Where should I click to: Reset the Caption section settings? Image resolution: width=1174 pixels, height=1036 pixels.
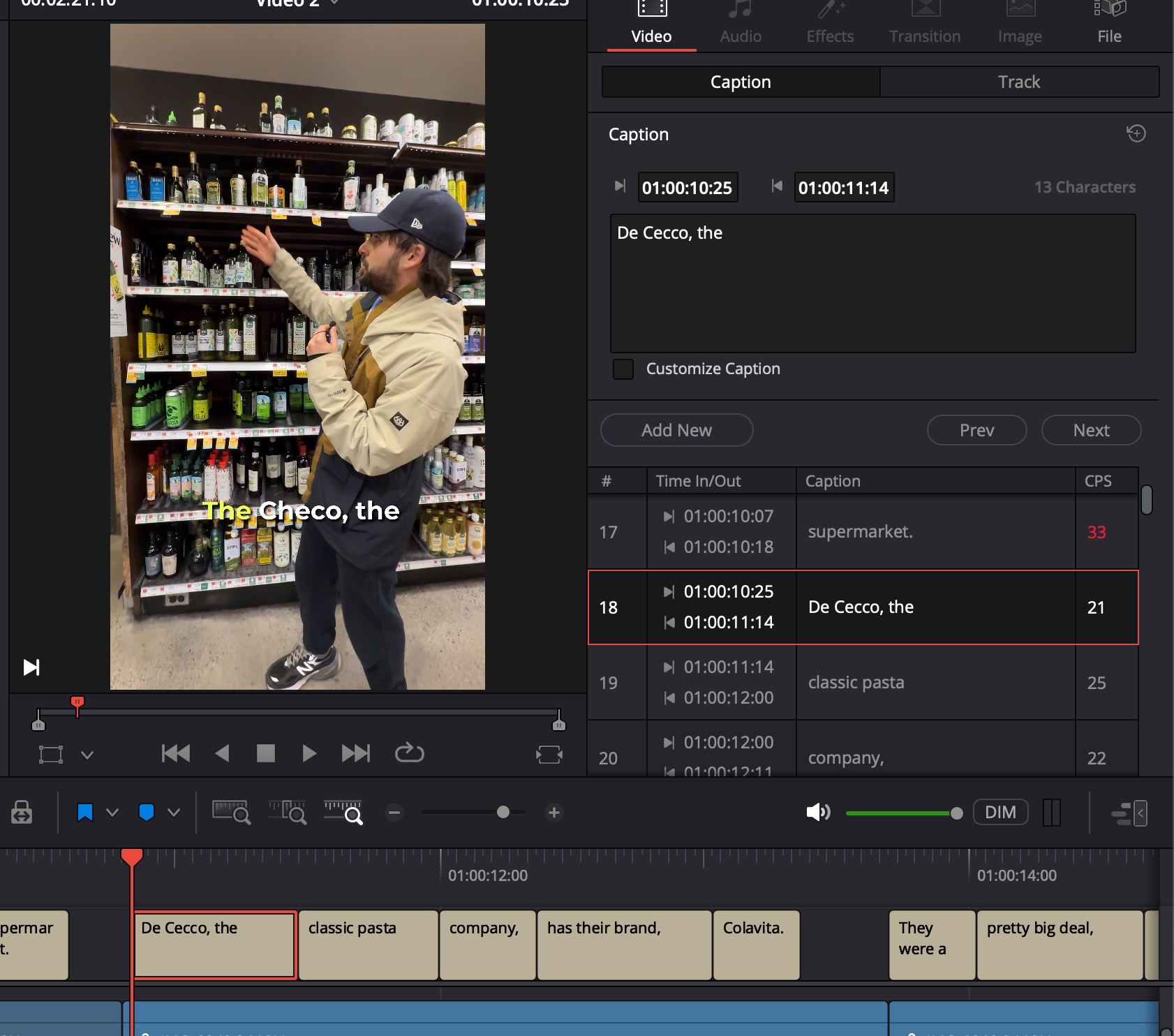(x=1136, y=133)
